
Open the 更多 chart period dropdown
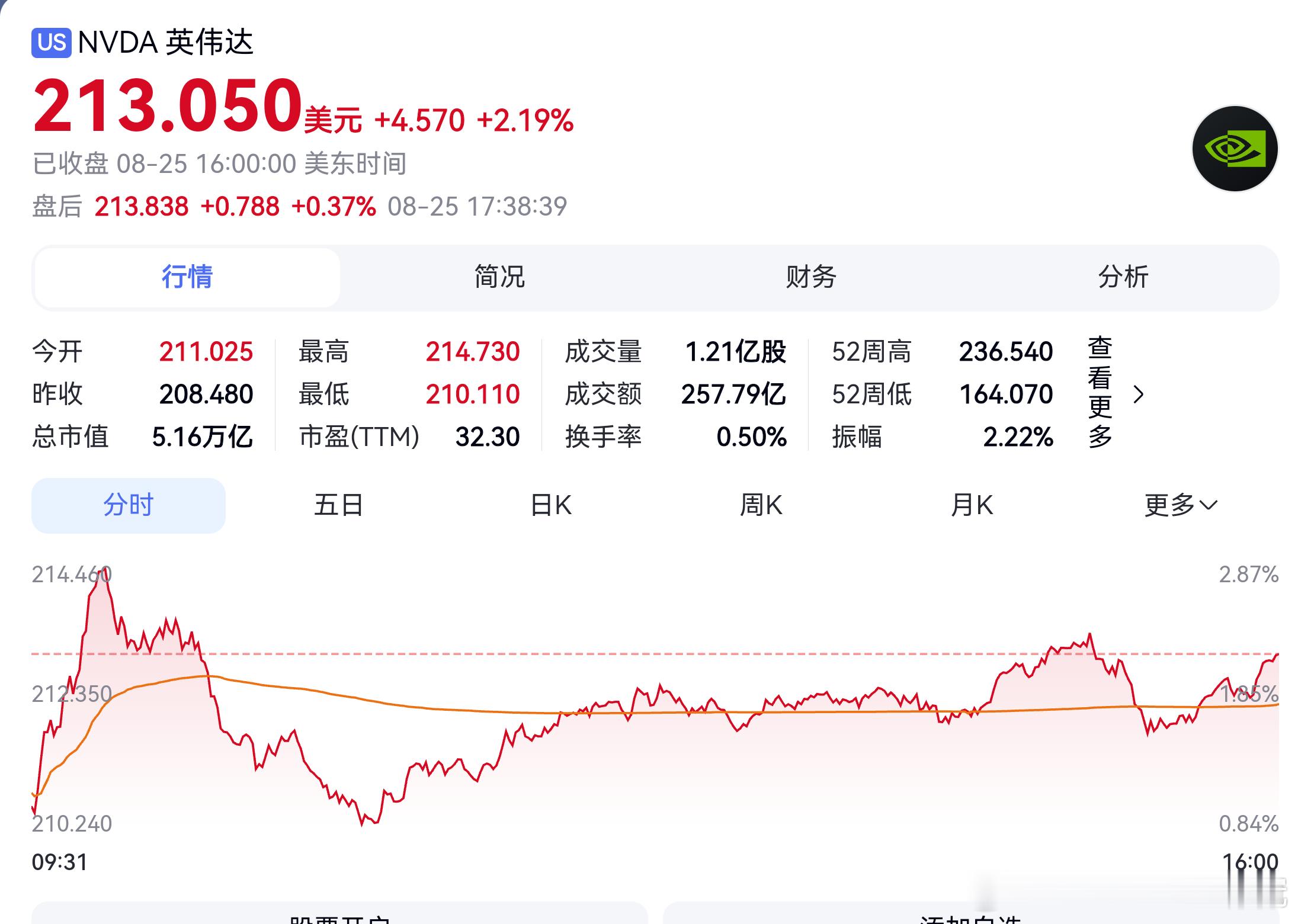point(1181,505)
